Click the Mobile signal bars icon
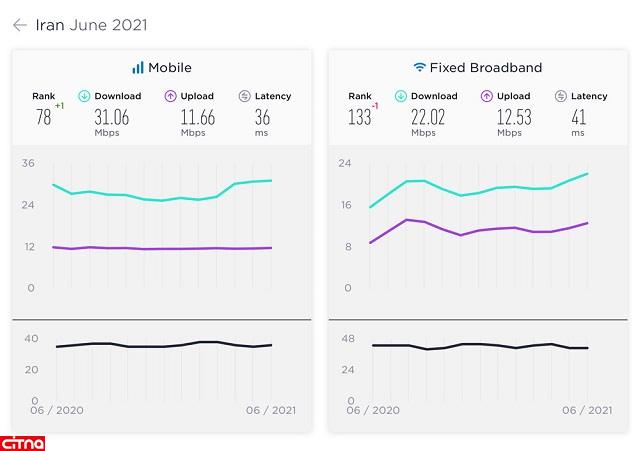 [x=137, y=68]
